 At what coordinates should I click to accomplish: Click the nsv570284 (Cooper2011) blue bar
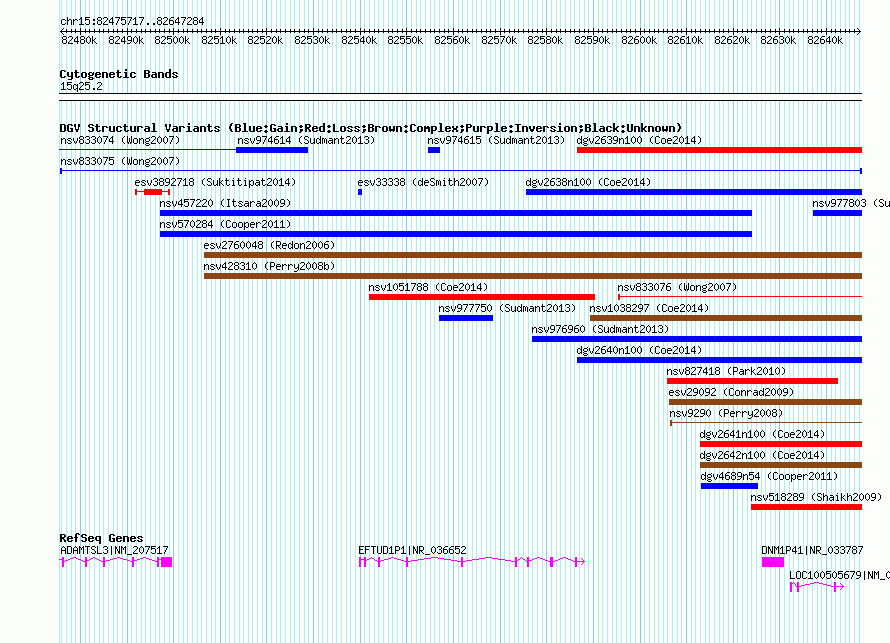pos(456,234)
